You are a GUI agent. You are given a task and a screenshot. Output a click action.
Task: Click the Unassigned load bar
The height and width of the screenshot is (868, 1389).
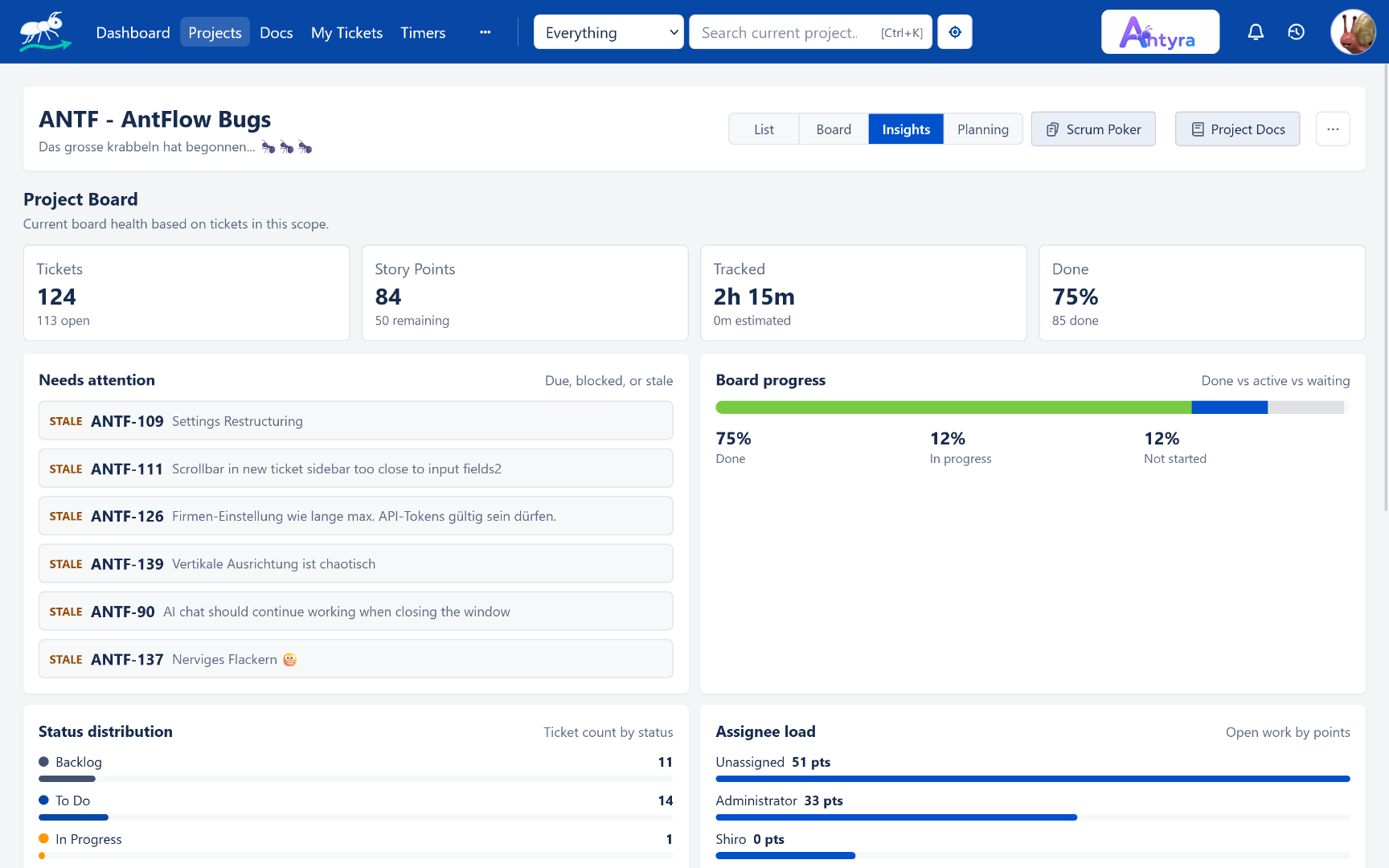(1033, 779)
